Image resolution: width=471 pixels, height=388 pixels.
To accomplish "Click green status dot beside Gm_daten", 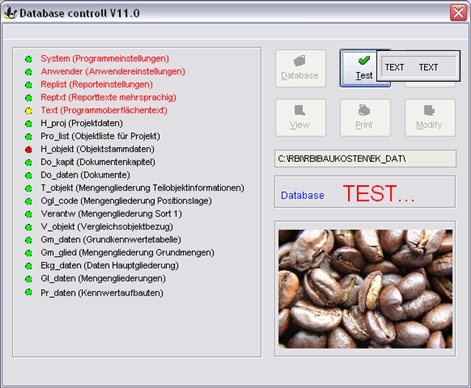I will click(x=29, y=240).
